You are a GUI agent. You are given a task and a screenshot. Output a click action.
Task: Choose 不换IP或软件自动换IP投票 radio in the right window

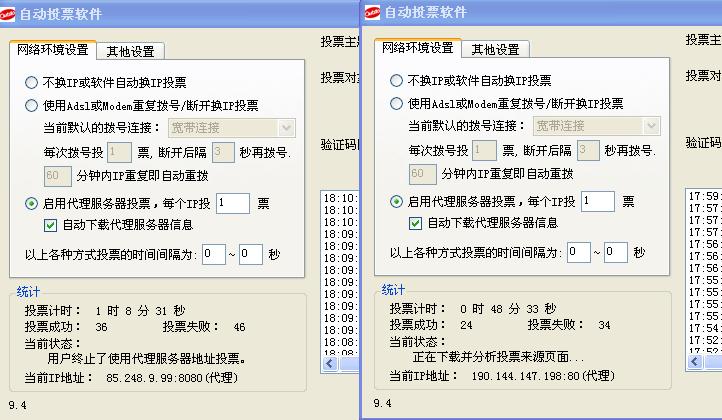(x=397, y=82)
